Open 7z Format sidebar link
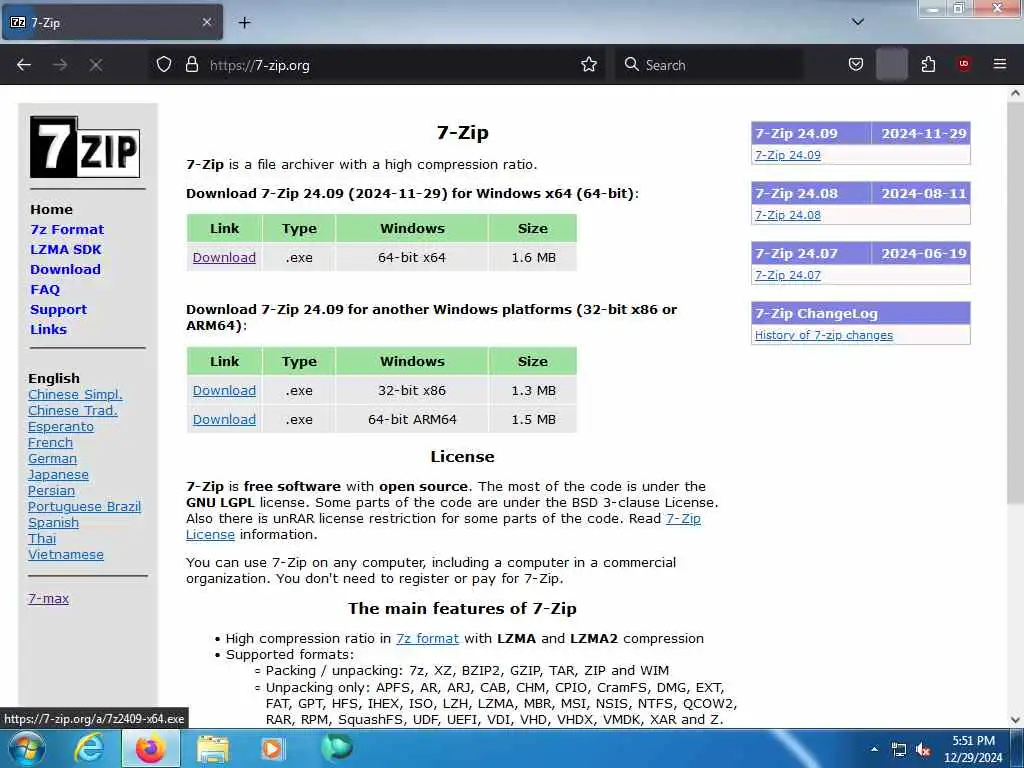The width and height of the screenshot is (1024, 768). point(67,229)
